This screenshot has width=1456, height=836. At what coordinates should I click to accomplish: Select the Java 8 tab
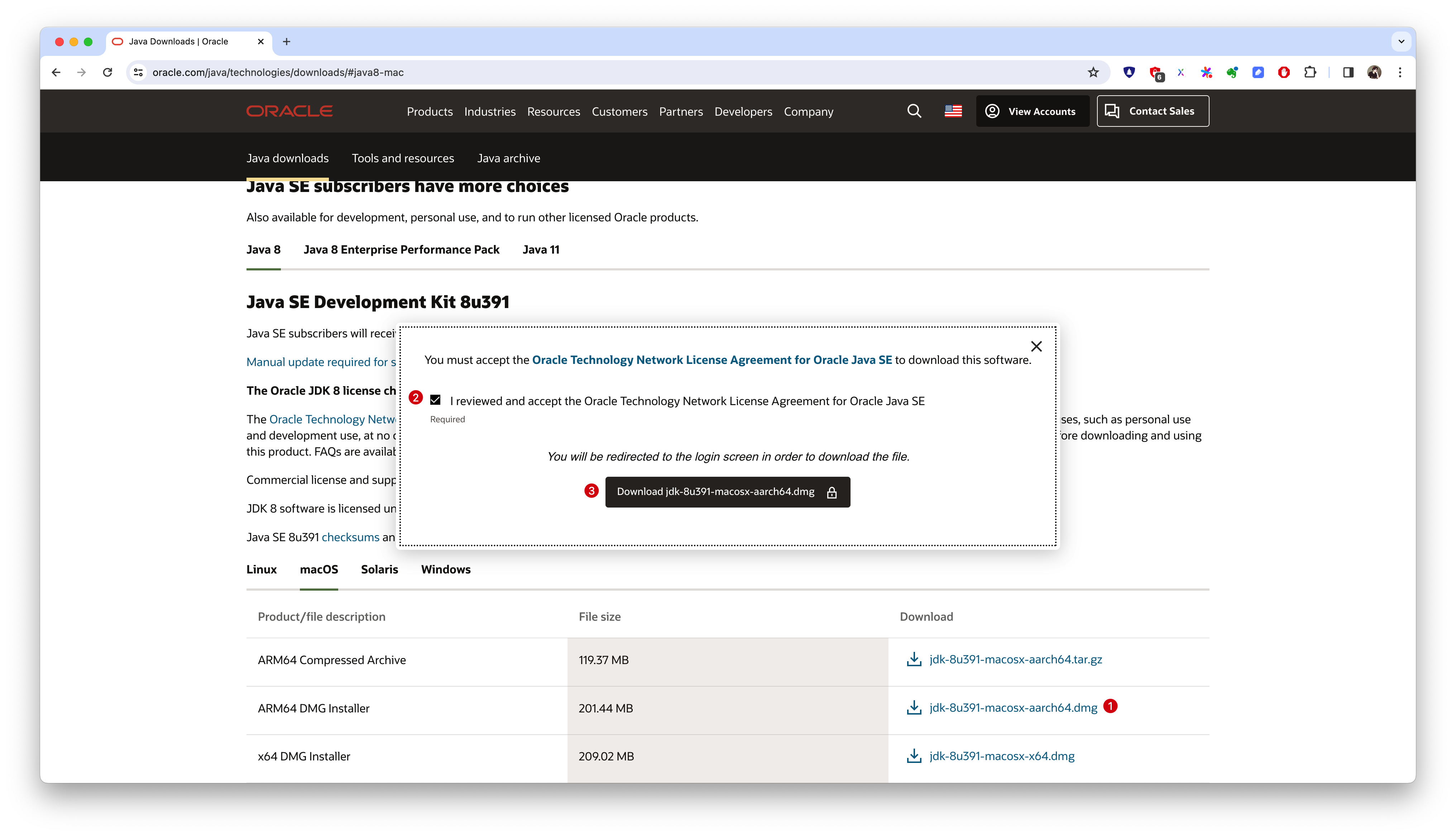[x=264, y=249]
